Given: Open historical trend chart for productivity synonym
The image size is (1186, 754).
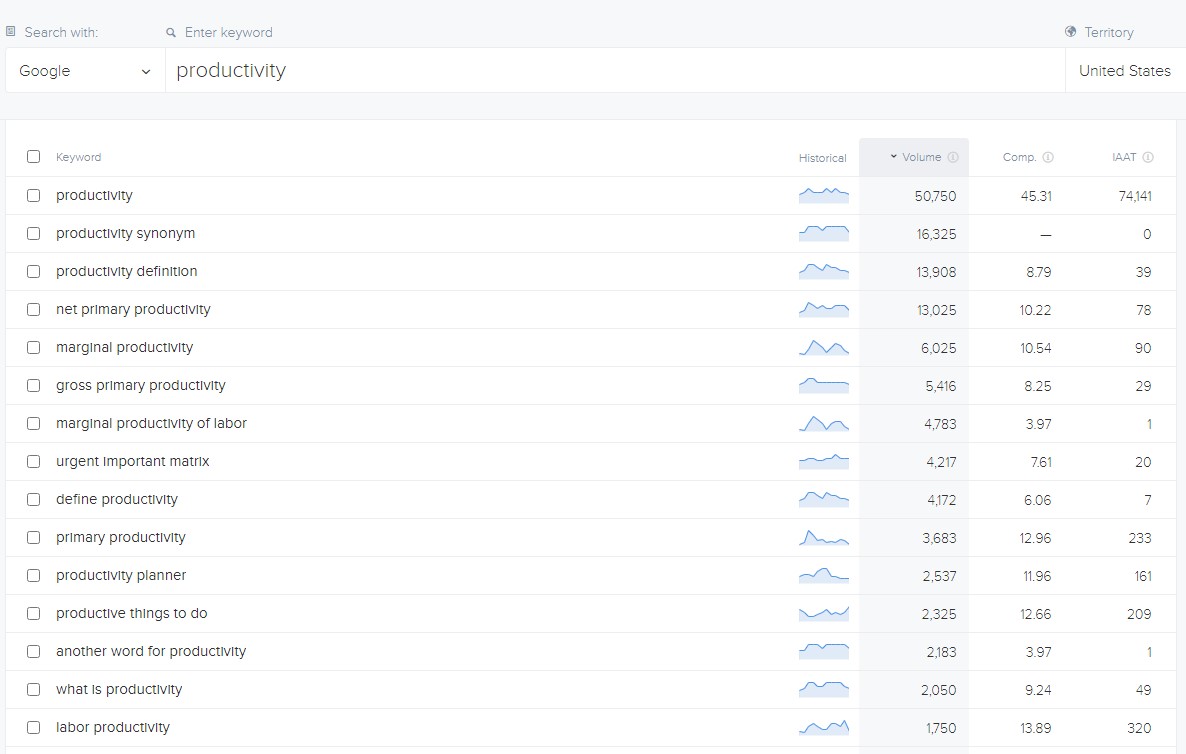Looking at the screenshot, I should click(x=824, y=233).
